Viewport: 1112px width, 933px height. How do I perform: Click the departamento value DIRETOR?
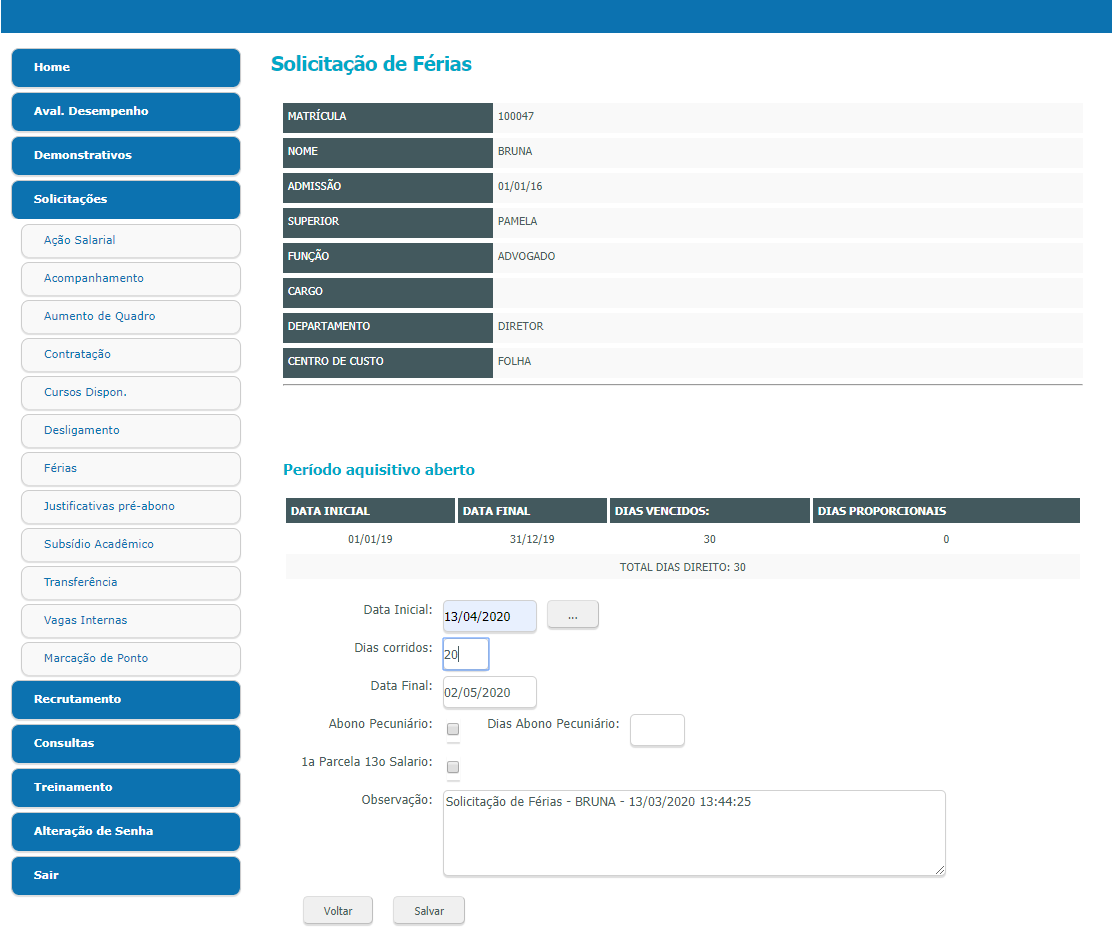521,326
